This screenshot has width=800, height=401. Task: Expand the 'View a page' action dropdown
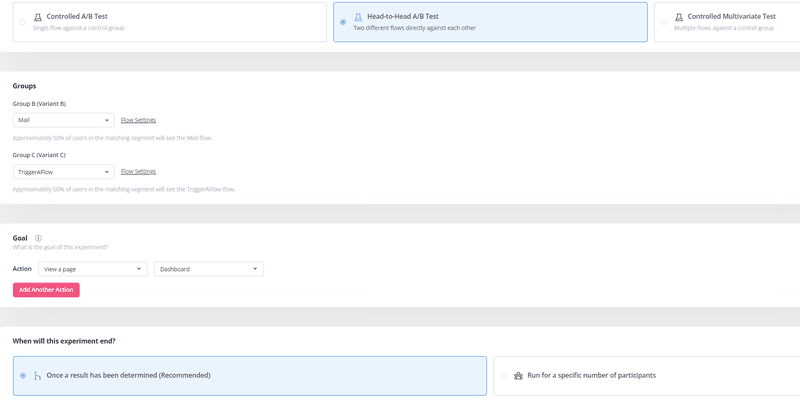[x=92, y=269]
